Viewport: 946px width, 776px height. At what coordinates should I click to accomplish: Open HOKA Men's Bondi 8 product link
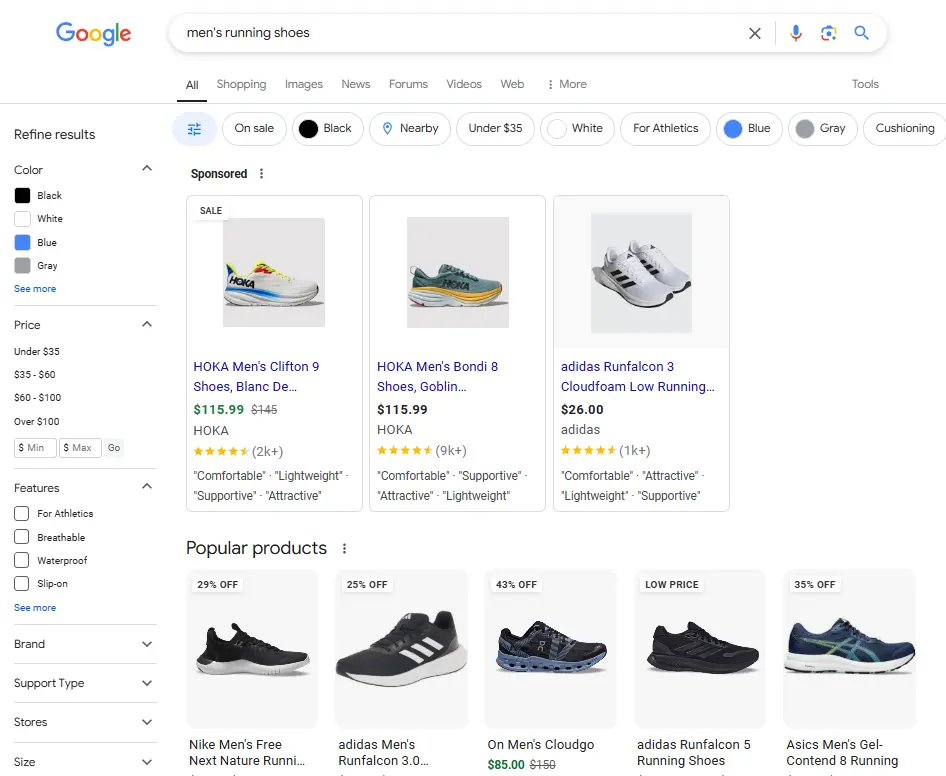pos(437,377)
